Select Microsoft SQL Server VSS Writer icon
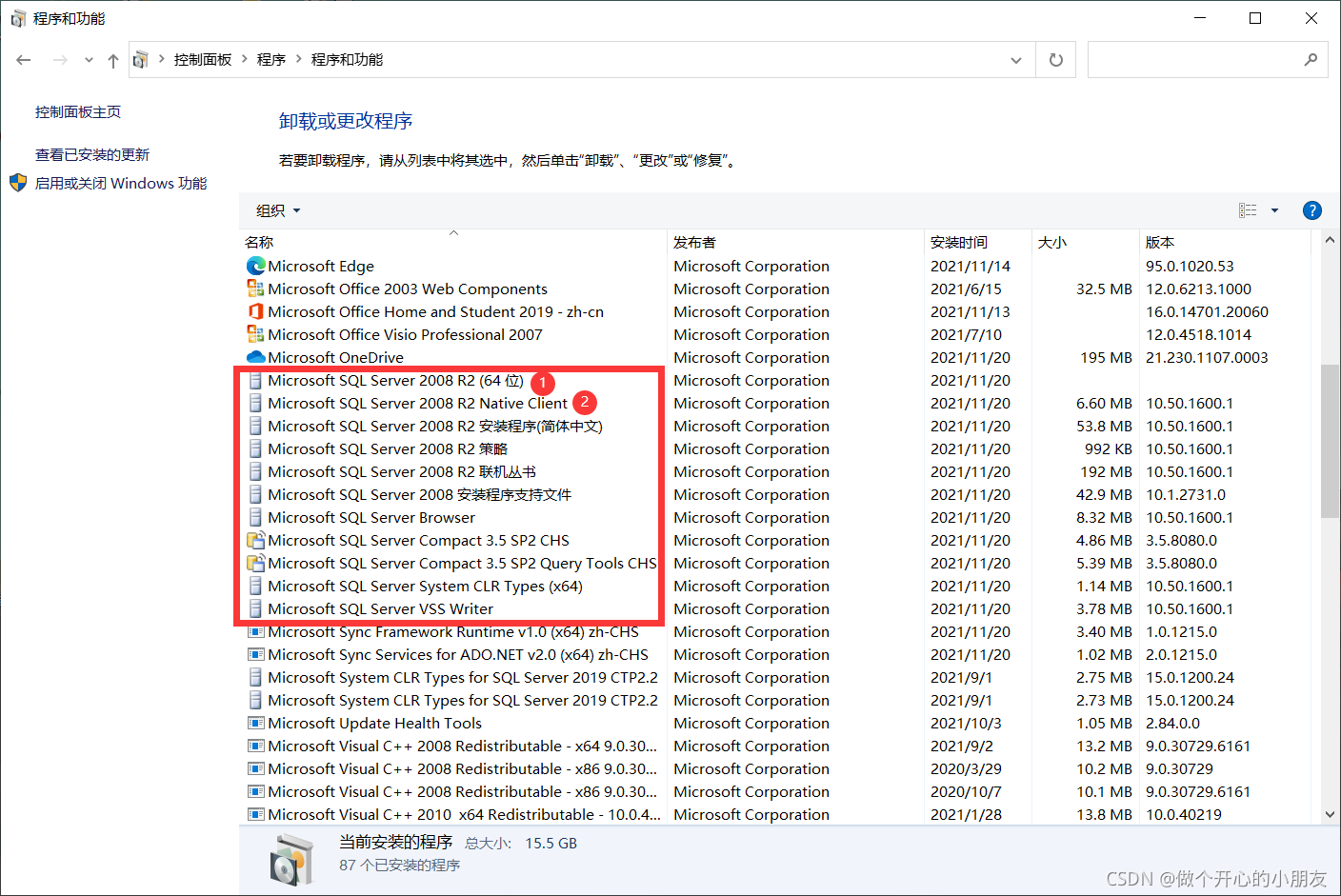The width and height of the screenshot is (1341, 896). pyautogui.click(x=255, y=608)
